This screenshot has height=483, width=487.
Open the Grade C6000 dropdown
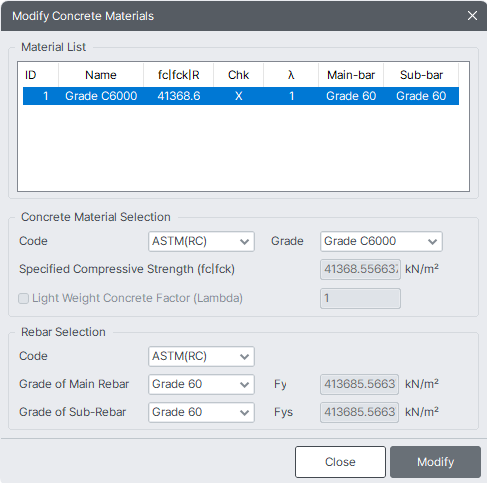point(381,241)
